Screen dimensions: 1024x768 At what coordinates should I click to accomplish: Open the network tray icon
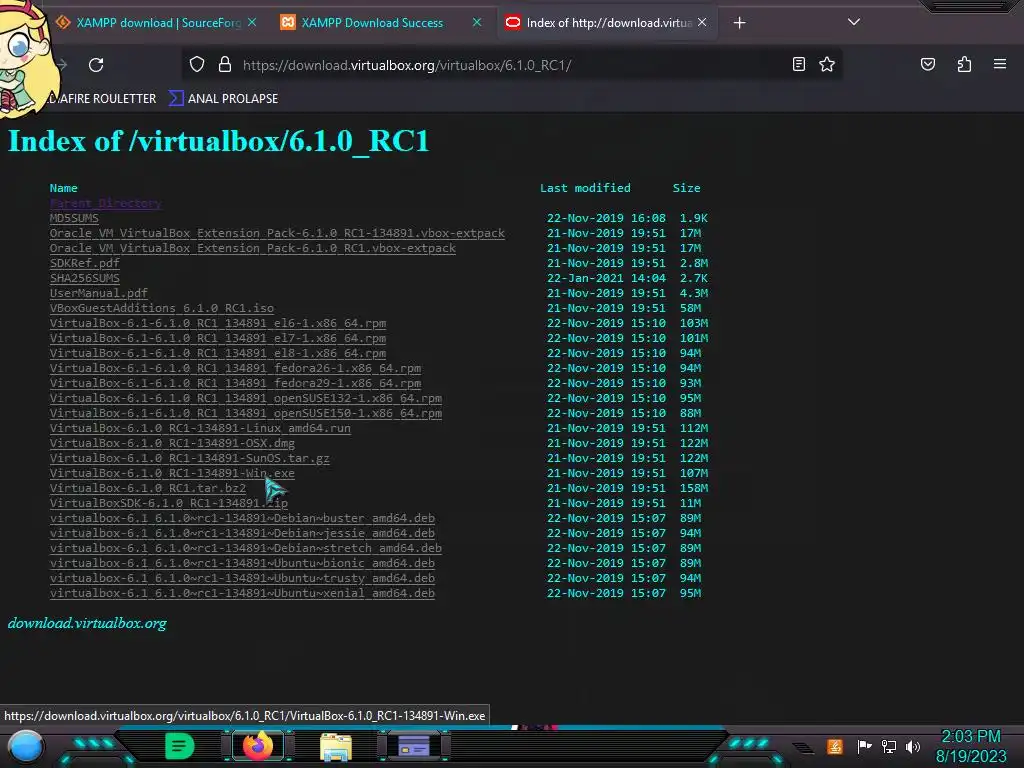(889, 746)
